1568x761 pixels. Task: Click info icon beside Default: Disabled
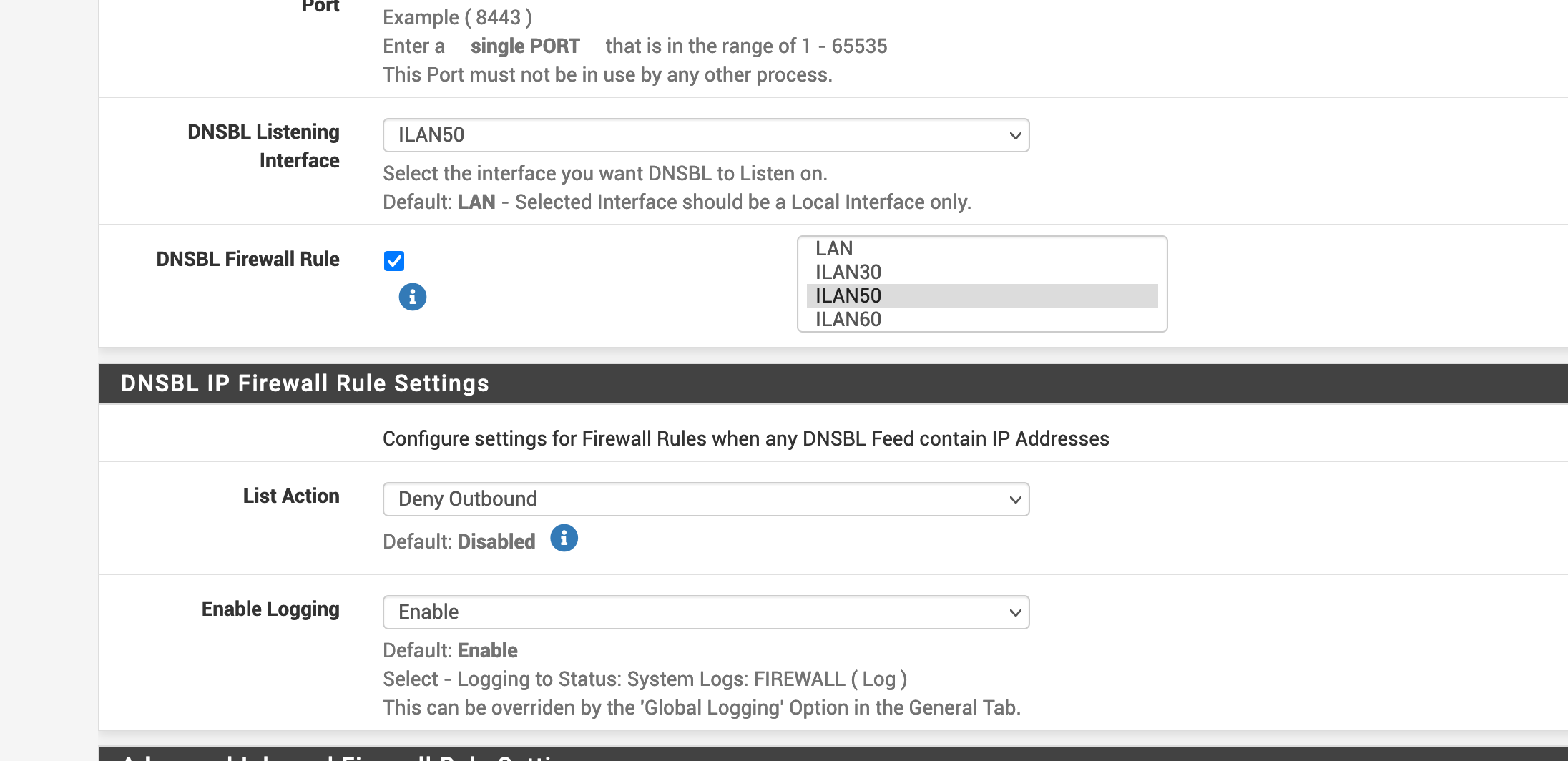[x=564, y=538]
